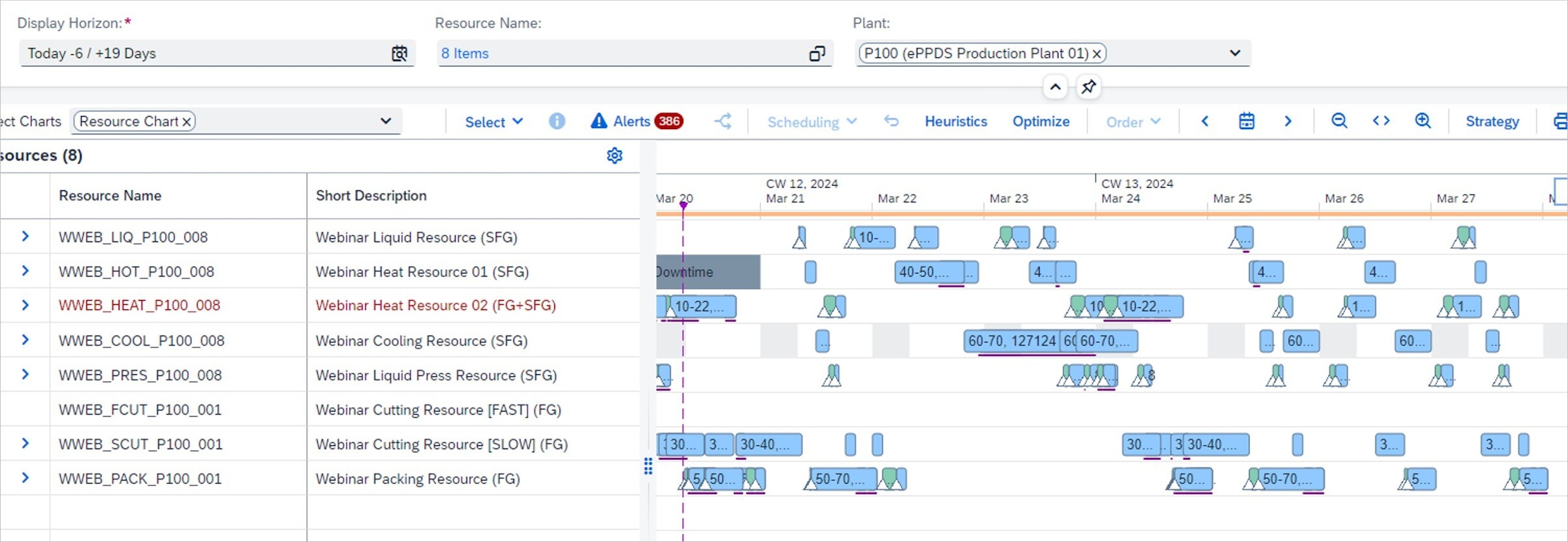This screenshot has width=1568, height=542.
Task: Expand the WWEB_PACK_P100_001 resource row
Action: tap(25, 478)
